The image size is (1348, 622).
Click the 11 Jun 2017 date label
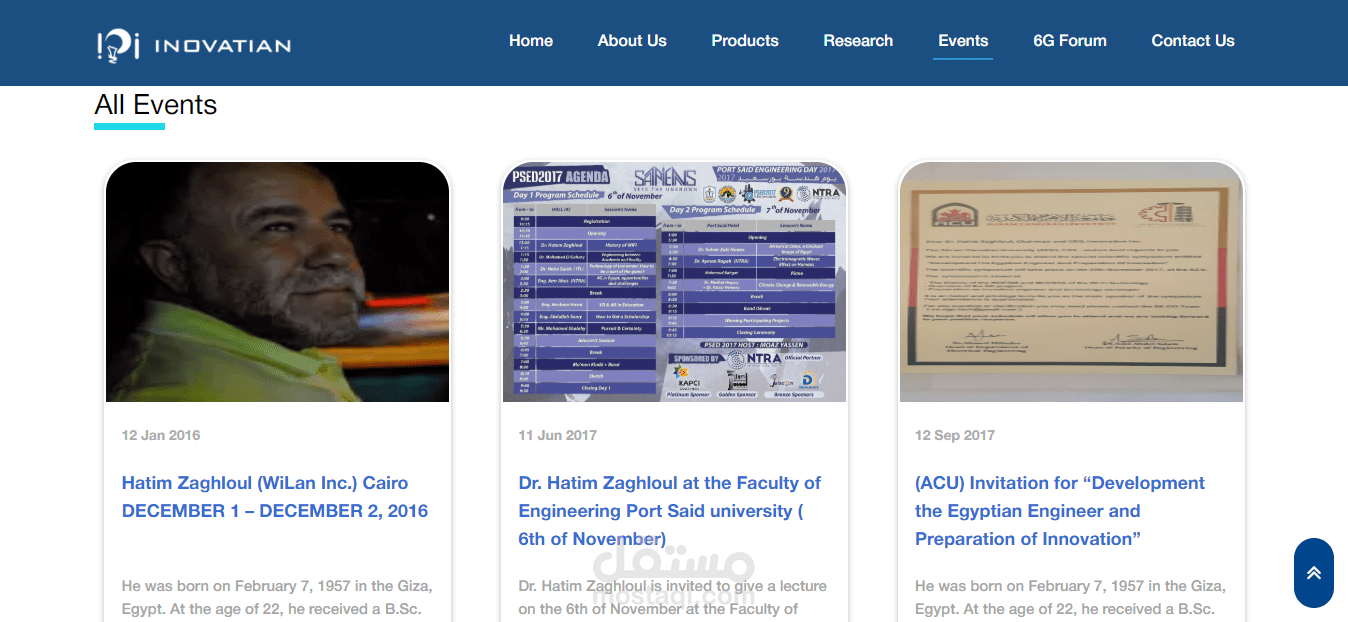[x=558, y=435]
